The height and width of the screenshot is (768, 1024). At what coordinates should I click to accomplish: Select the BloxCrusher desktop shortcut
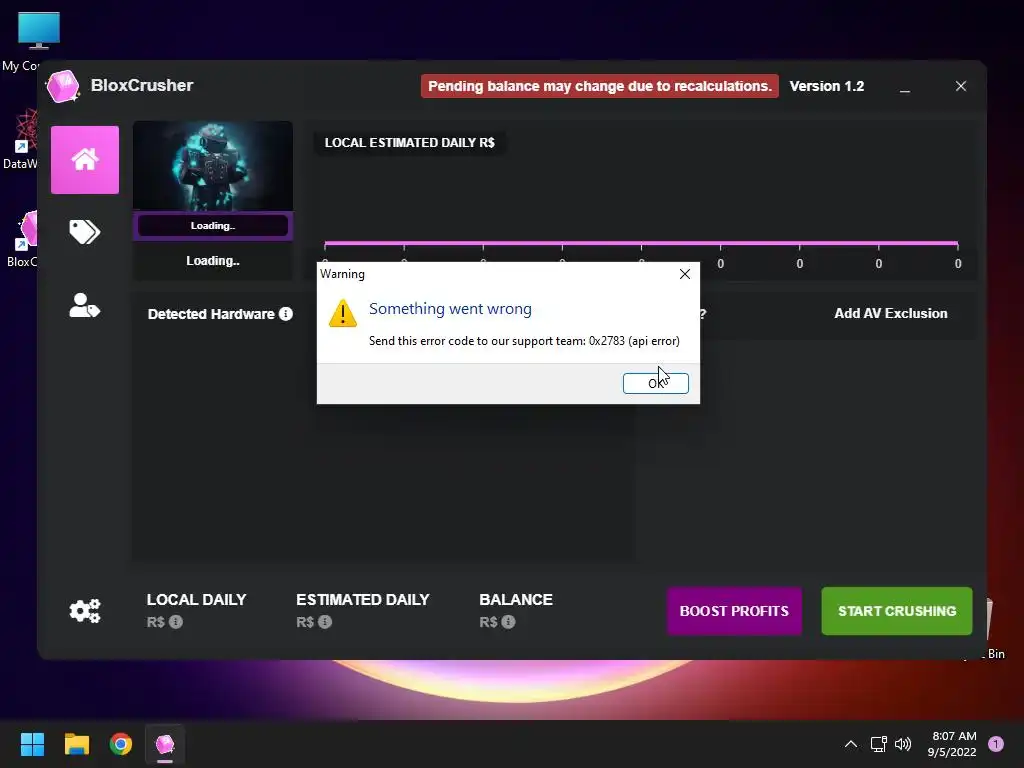[x=24, y=238]
